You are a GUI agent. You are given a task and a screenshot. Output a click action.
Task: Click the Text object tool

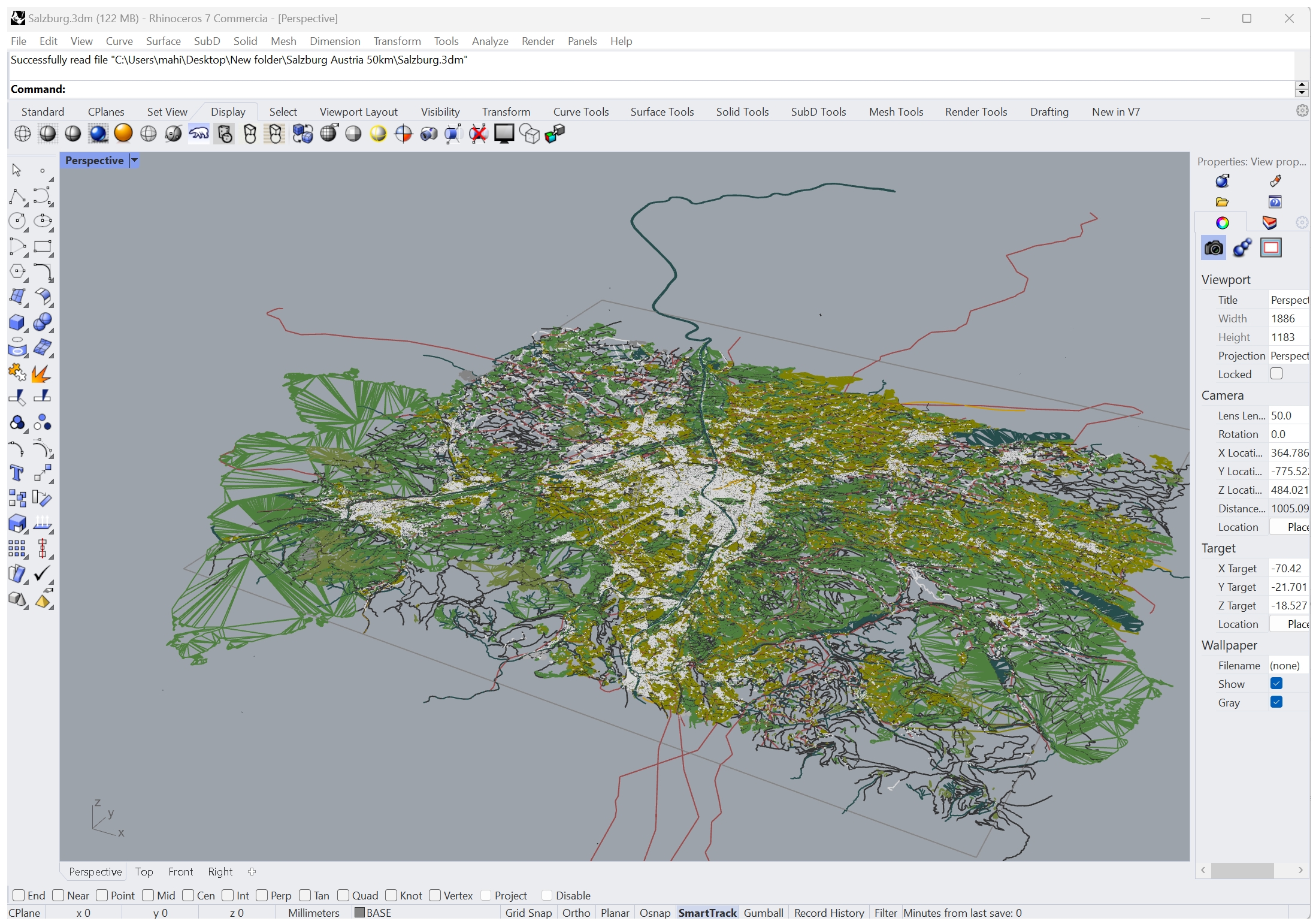click(x=17, y=473)
